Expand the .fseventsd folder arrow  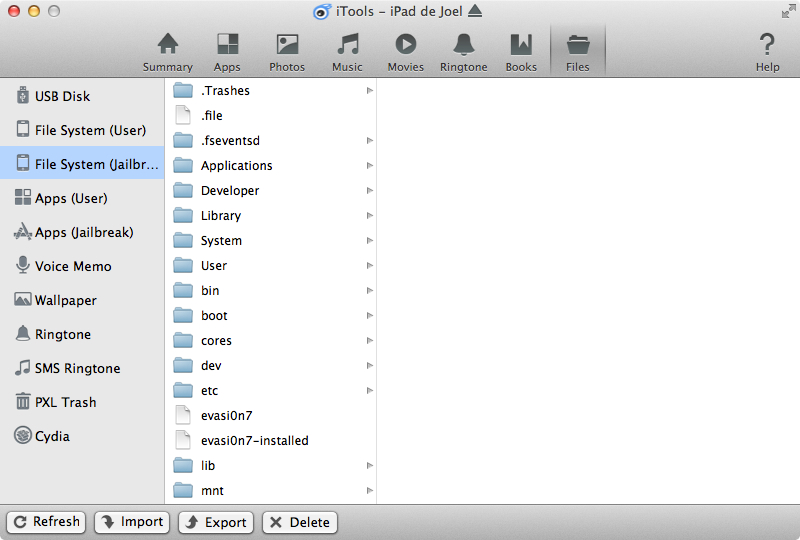click(370, 140)
